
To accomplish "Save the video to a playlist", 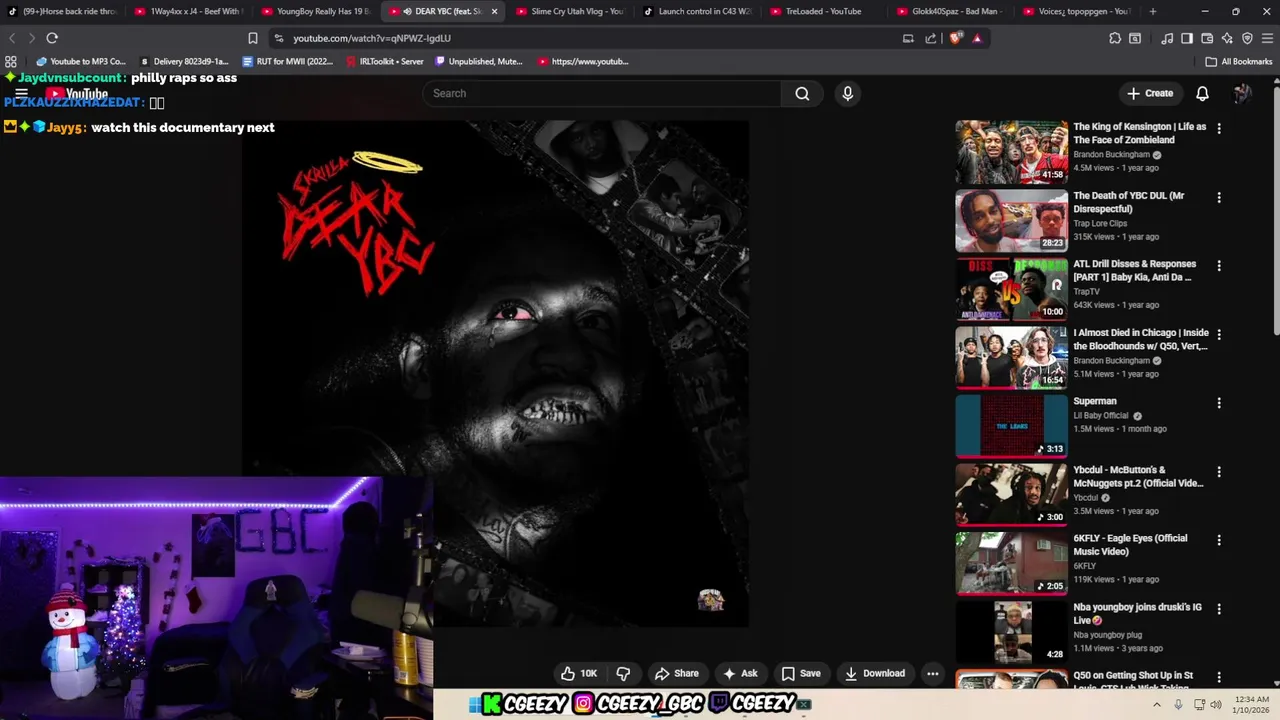I will [801, 673].
